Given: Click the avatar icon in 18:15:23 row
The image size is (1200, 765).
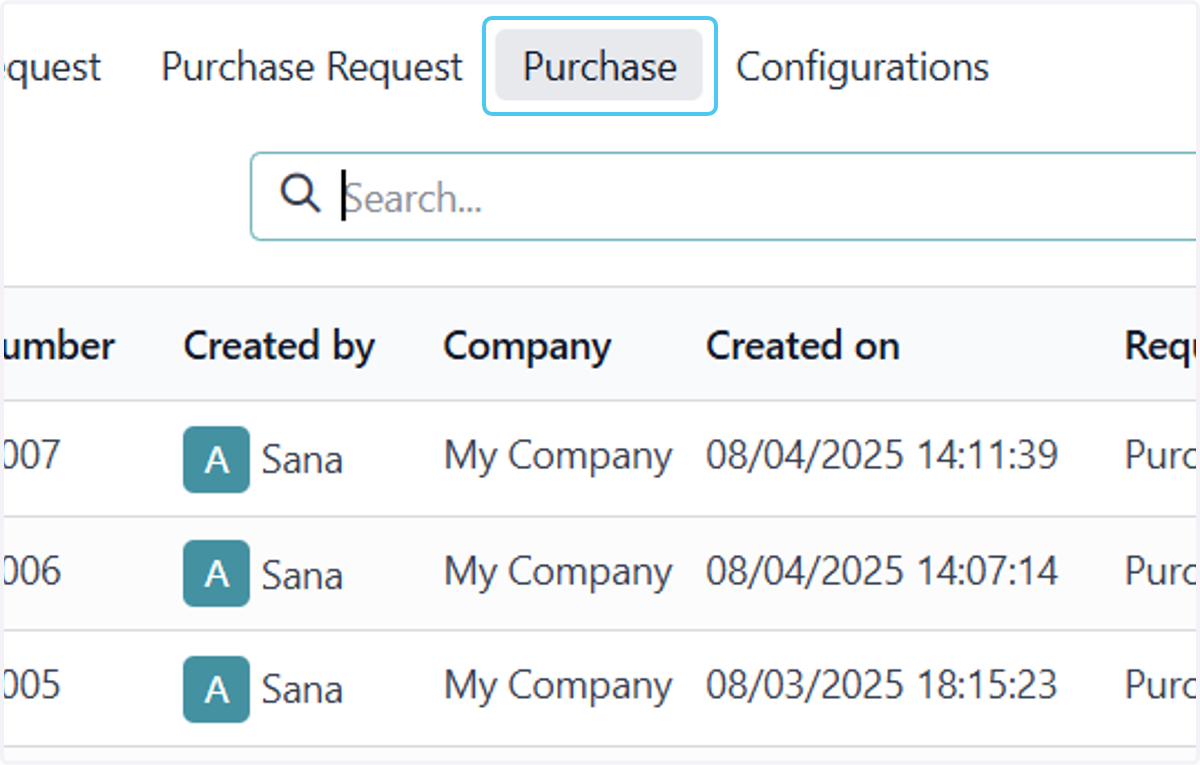Looking at the screenshot, I should pyautogui.click(x=216, y=689).
